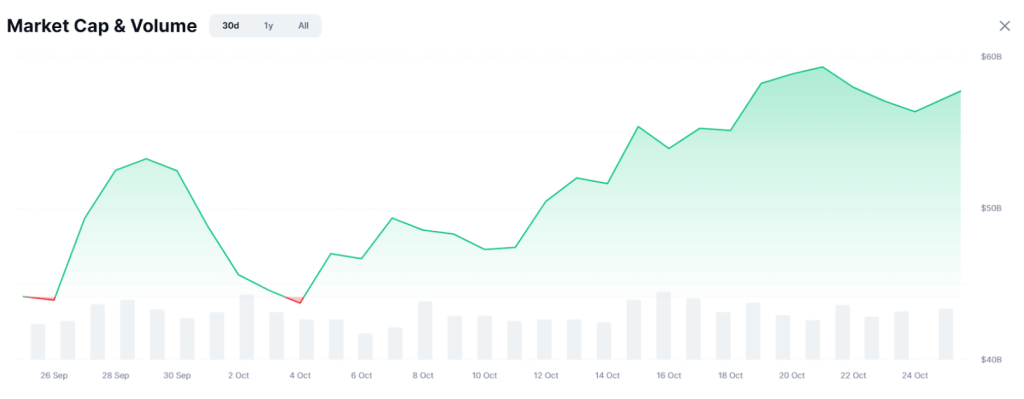Select the 20 Oct date marker
Screen dimensions: 1024x399
coord(792,375)
